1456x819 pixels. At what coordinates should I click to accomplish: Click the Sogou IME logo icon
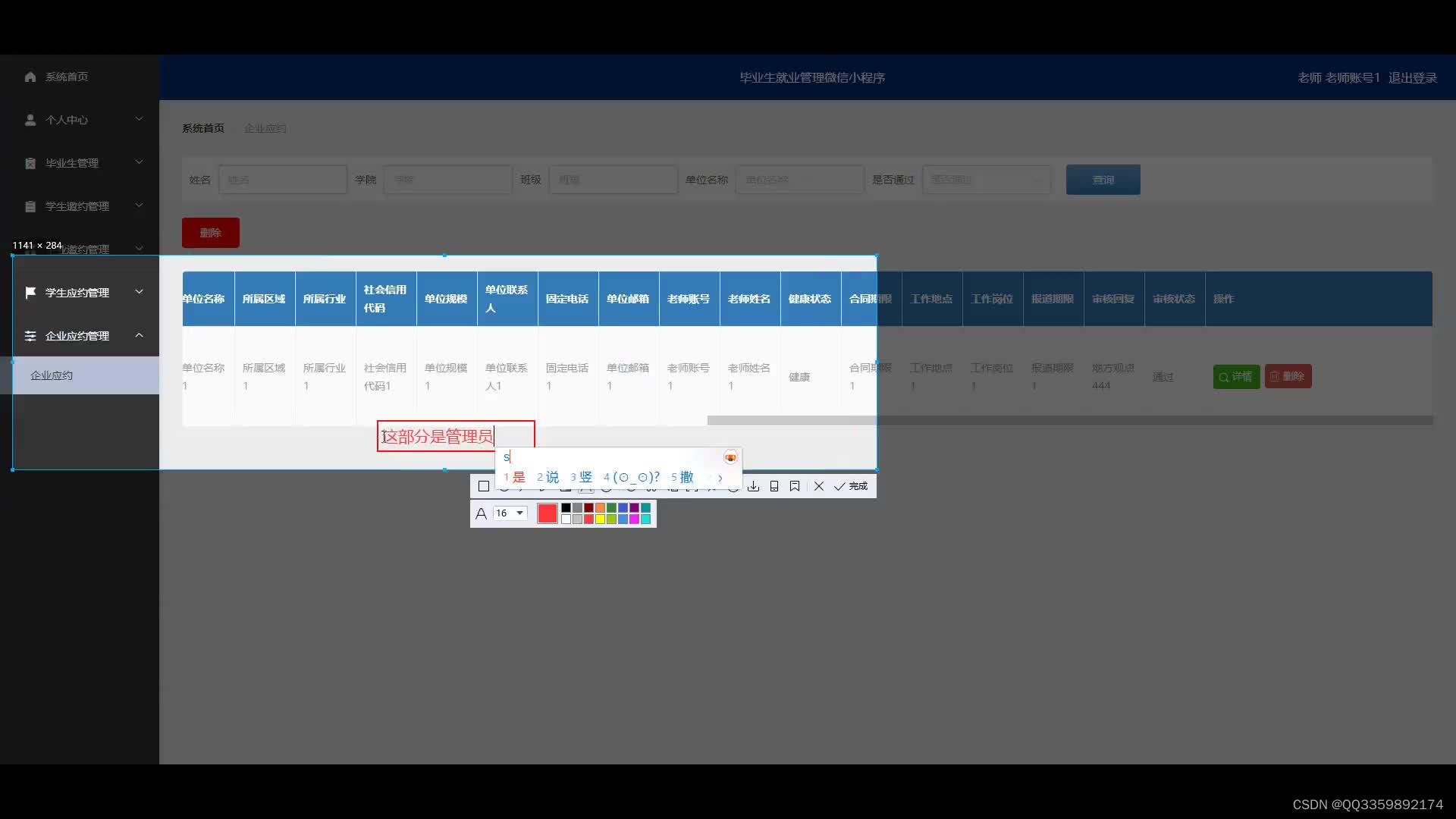[x=730, y=457]
